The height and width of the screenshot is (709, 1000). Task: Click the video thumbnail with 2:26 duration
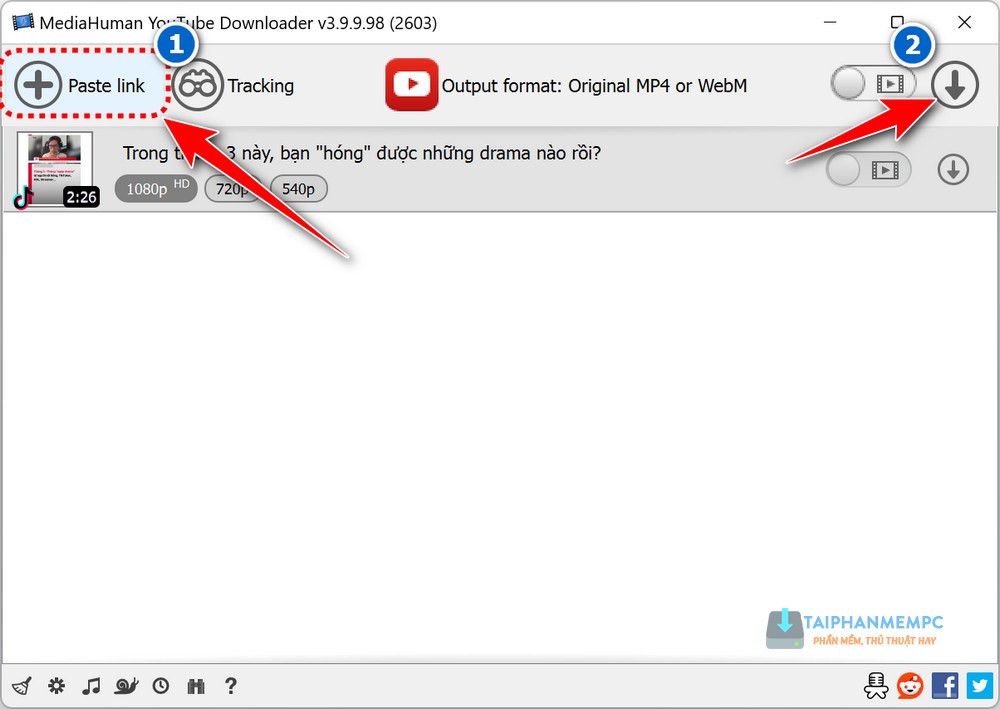(x=55, y=169)
